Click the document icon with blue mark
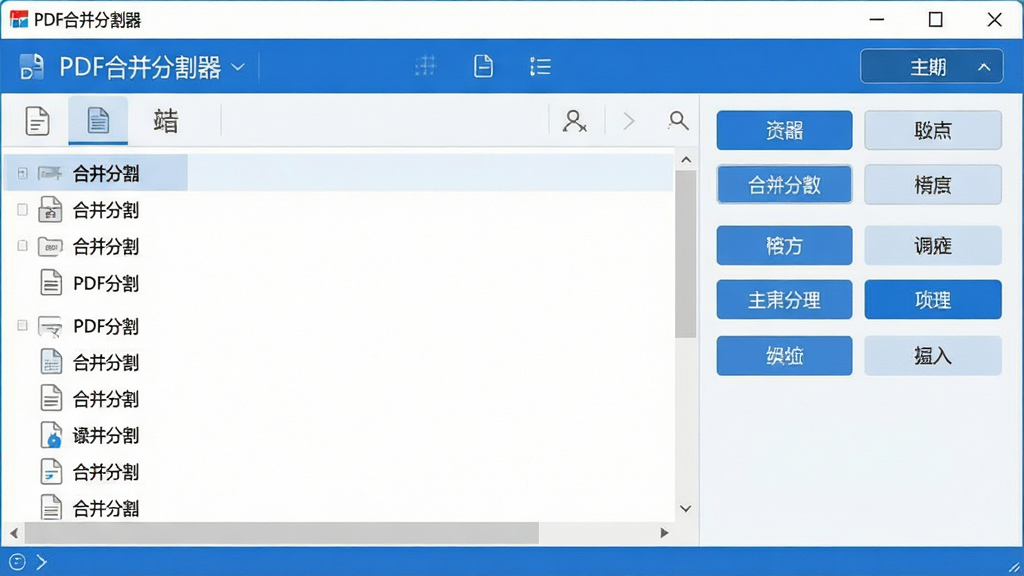1024x576 pixels. pyautogui.click(x=51, y=472)
